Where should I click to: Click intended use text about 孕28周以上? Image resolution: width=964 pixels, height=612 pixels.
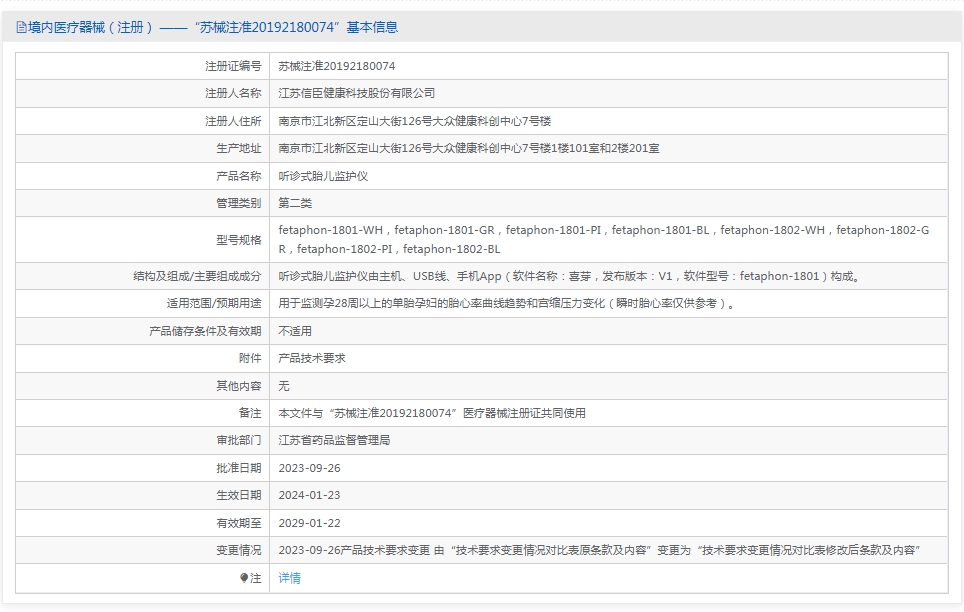(x=507, y=304)
